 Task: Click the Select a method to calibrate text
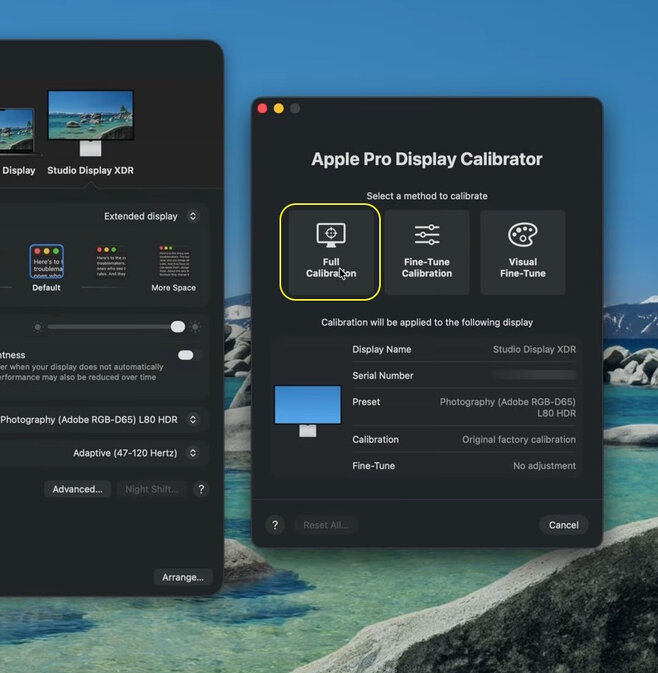click(427, 196)
